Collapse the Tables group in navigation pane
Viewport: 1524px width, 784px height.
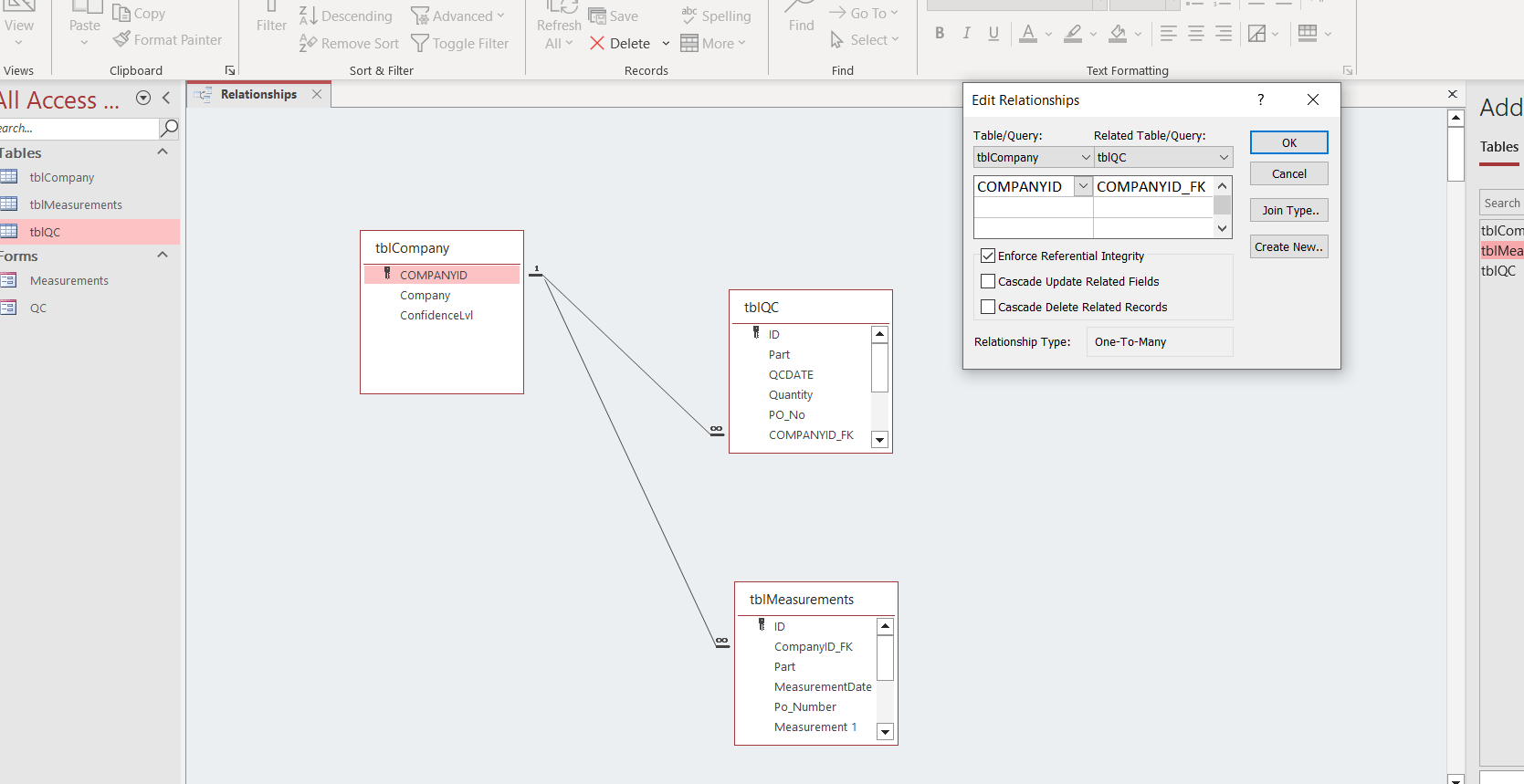[163, 152]
